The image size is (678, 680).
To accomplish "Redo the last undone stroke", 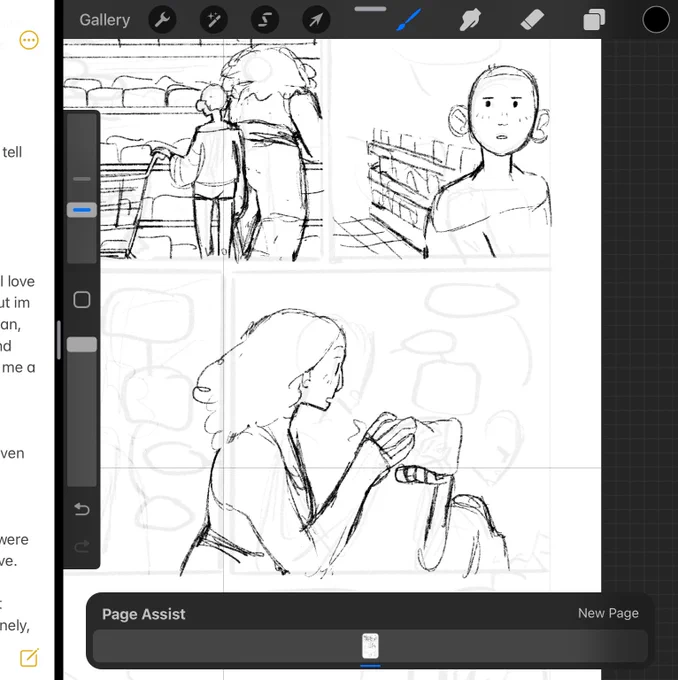I will pyautogui.click(x=82, y=546).
